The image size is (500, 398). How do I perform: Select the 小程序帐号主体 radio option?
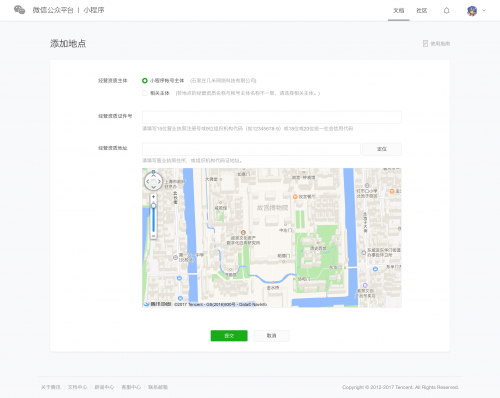tap(145, 81)
